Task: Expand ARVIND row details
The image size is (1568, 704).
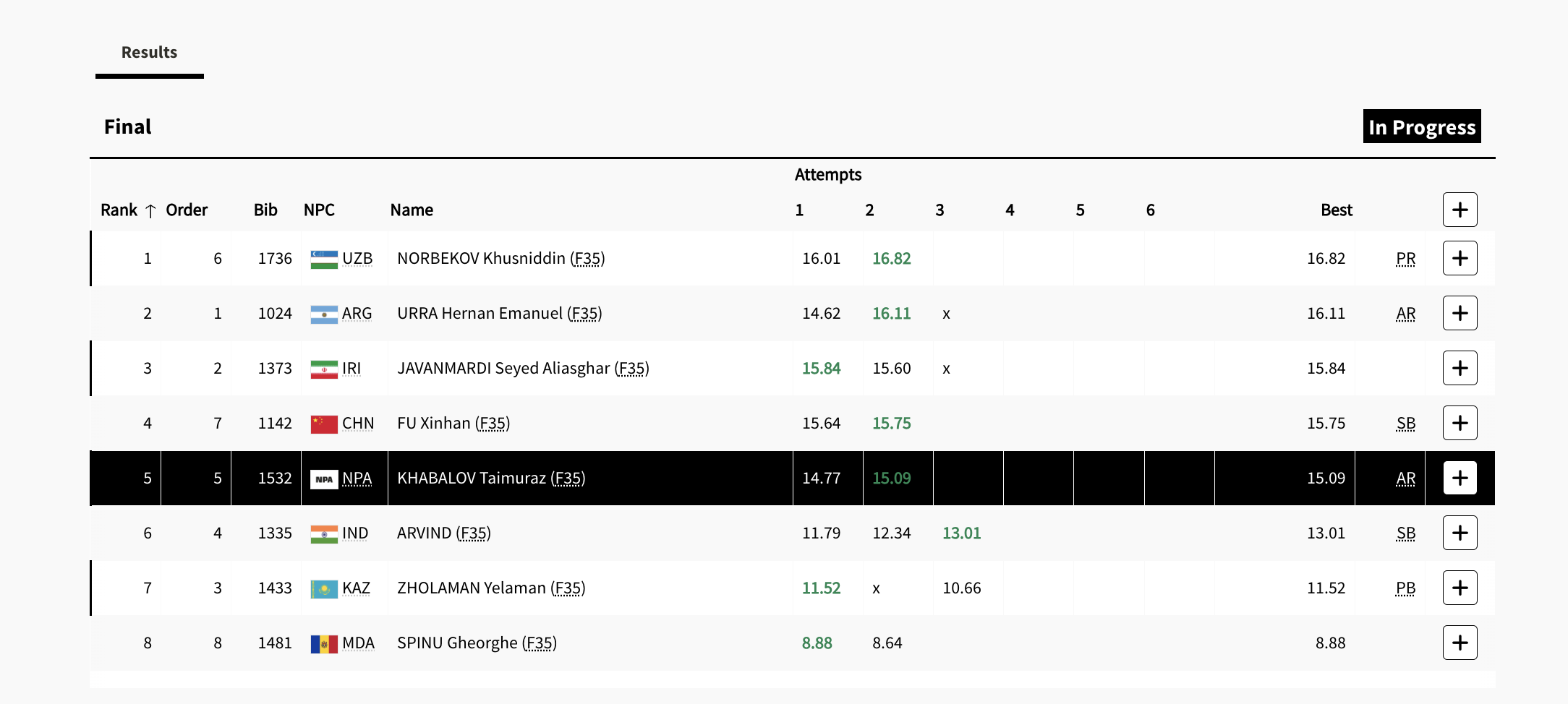Action: tap(1460, 533)
